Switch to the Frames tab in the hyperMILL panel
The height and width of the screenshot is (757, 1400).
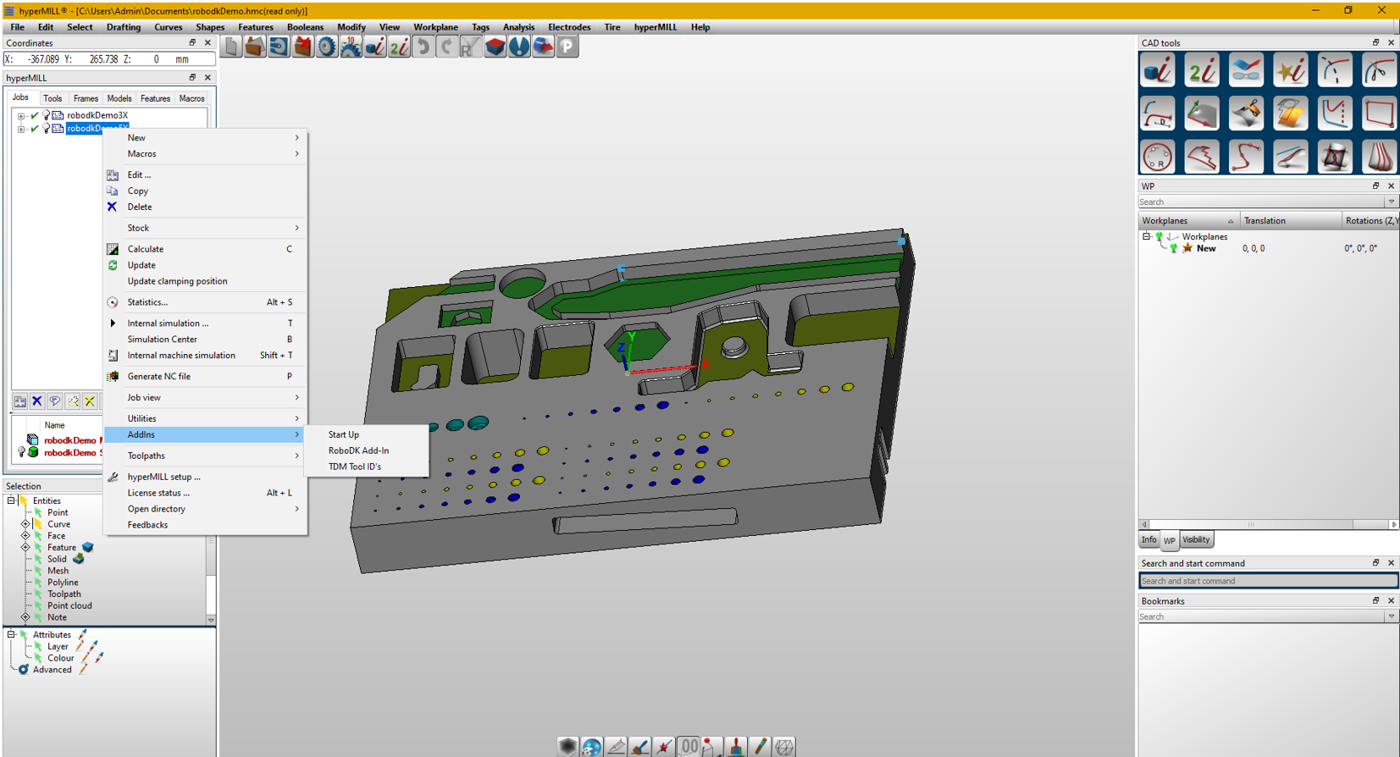86,98
